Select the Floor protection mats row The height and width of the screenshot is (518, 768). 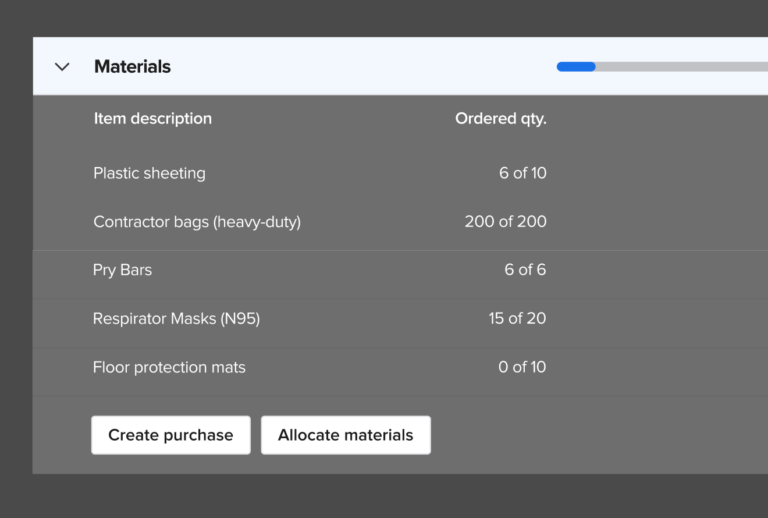coord(400,367)
